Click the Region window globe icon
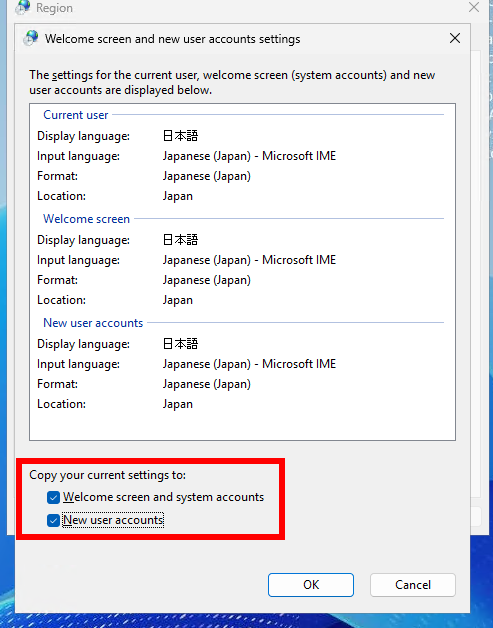This screenshot has height=628, width=493. coord(22,7)
